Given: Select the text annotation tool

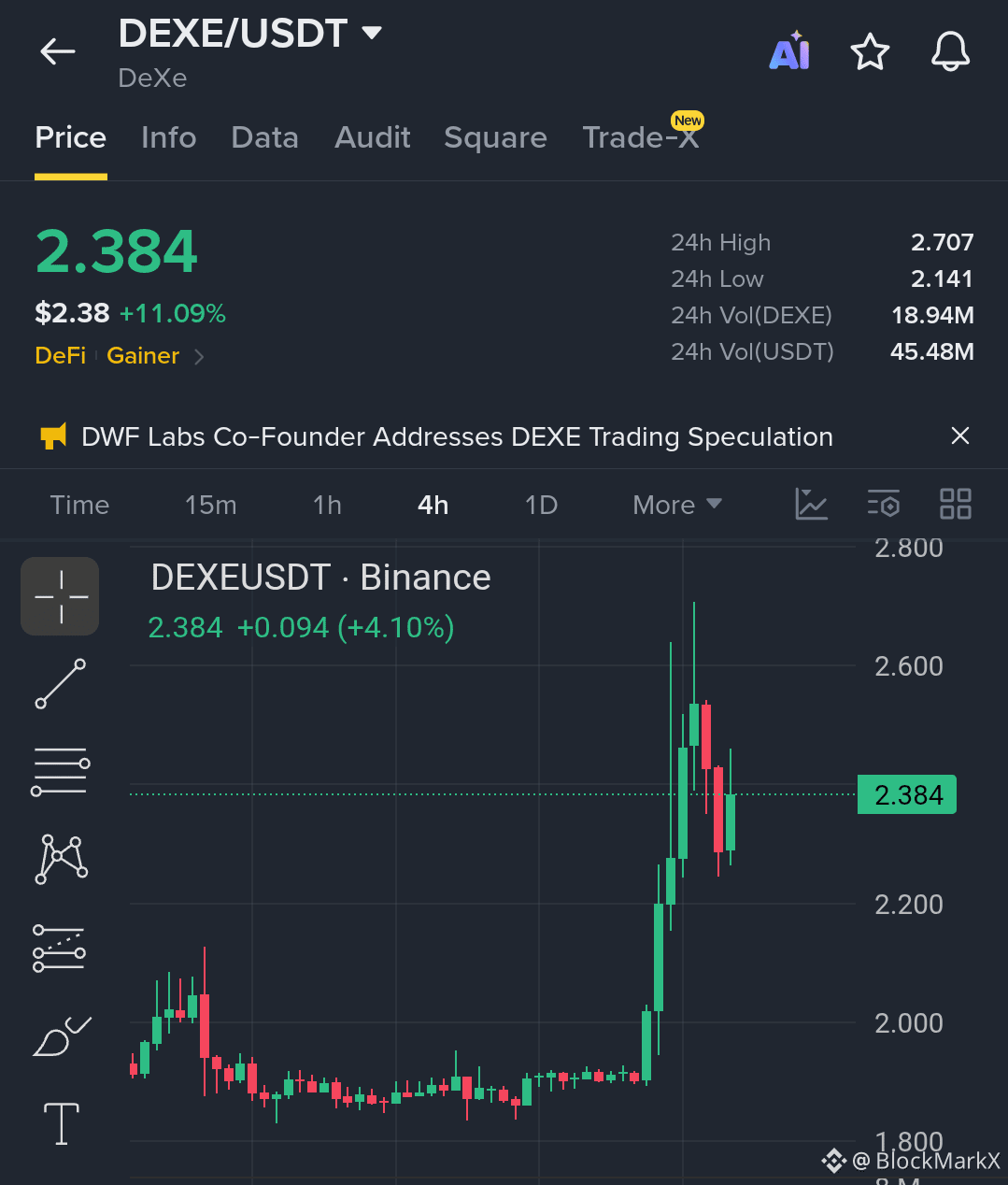Looking at the screenshot, I should (62, 1122).
